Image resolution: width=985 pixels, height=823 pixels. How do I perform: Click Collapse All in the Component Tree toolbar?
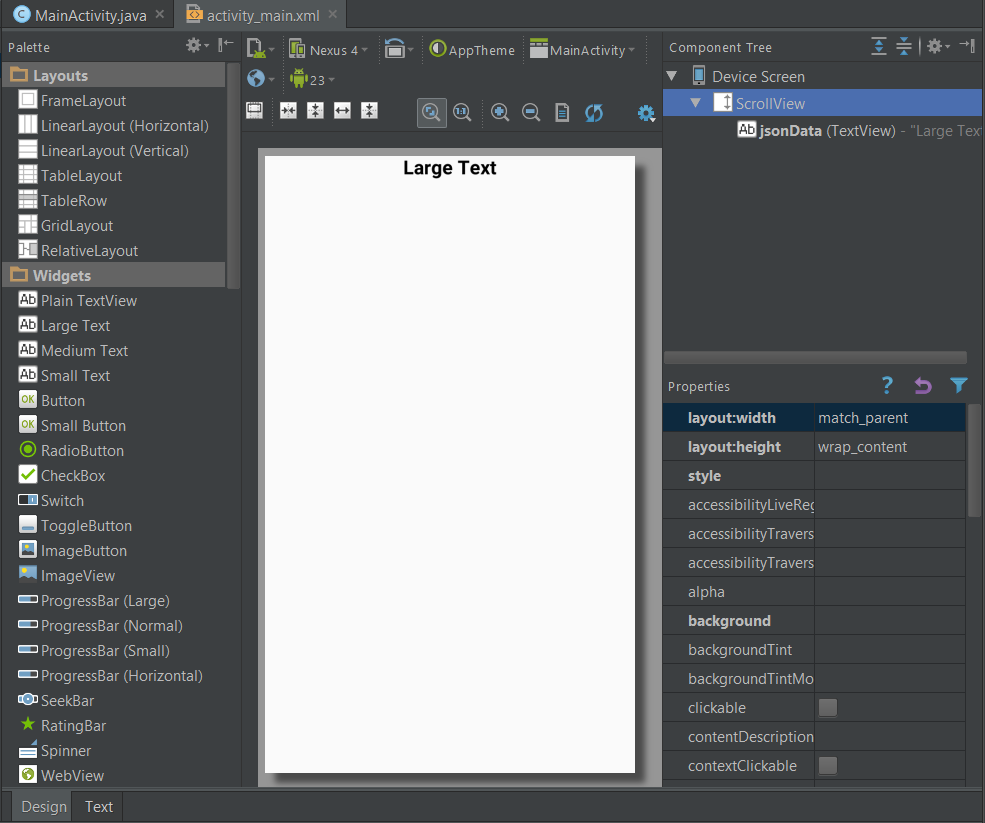(904, 47)
